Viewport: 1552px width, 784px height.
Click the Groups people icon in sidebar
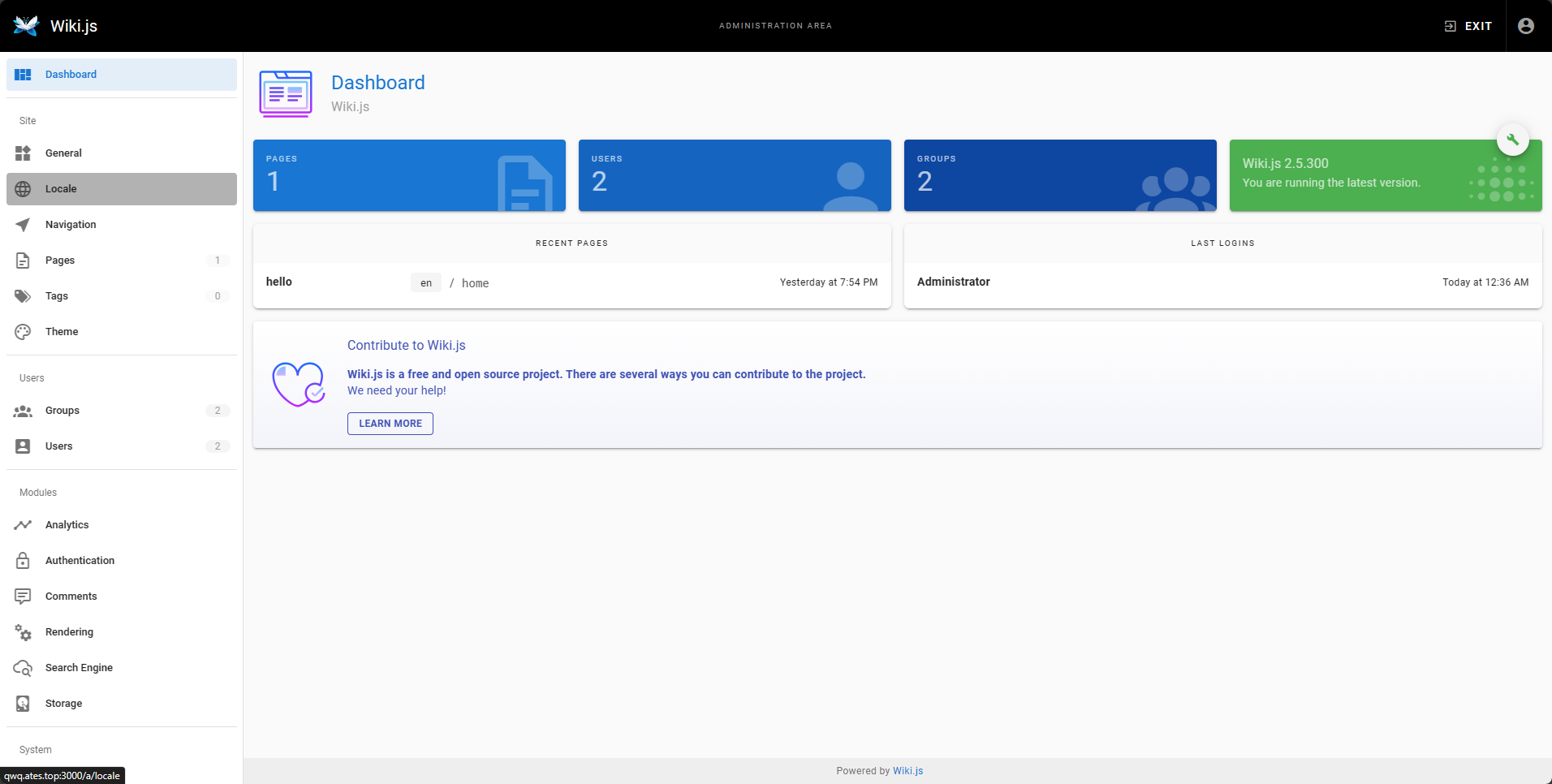click(x=23, y=411)
